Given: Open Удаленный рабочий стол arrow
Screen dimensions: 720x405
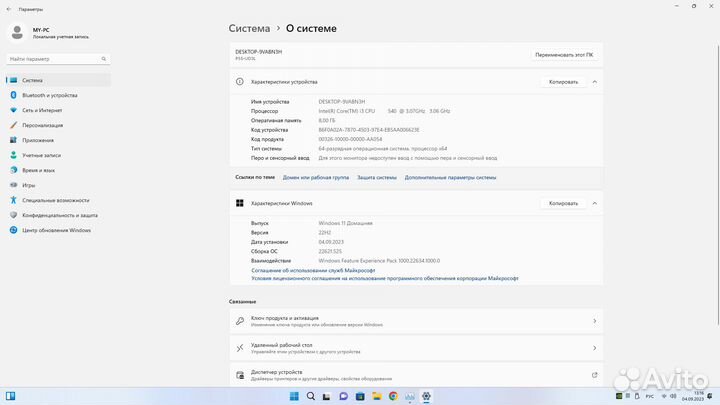Looking at the screenshot, I should [x=595, y=348].
